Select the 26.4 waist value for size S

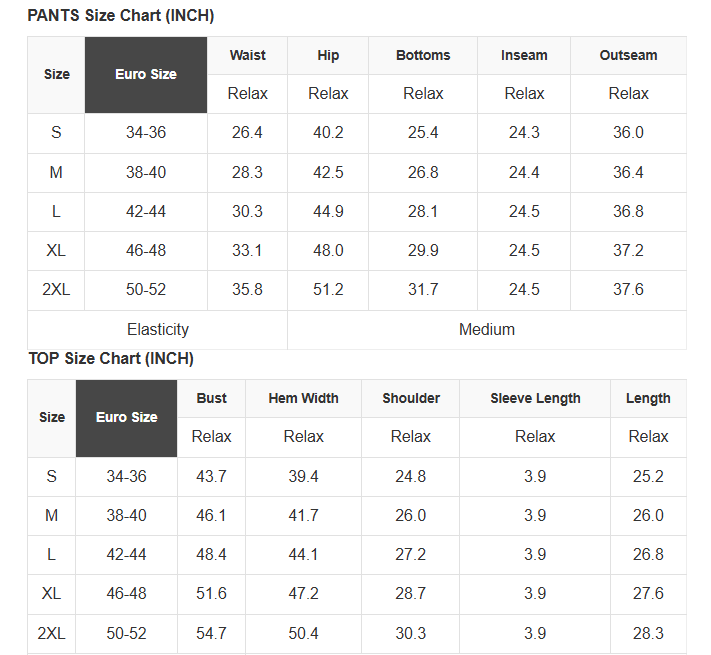click(x=247, y=133)
